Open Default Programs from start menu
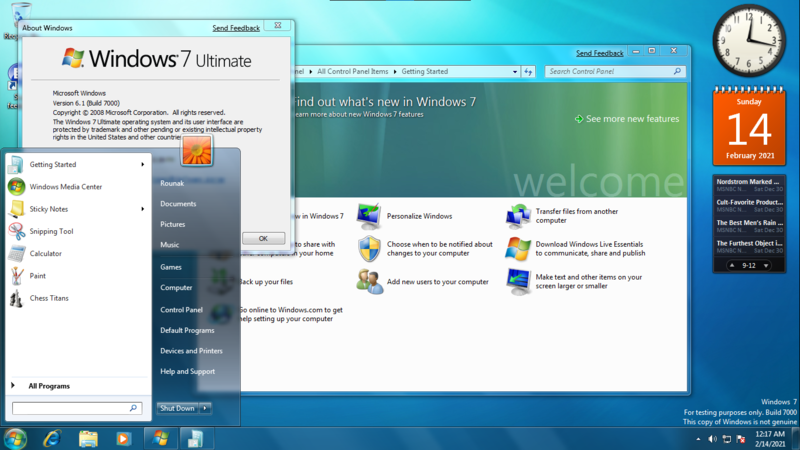Viewport: 800px width, 450px height. (x=187, y=330)
